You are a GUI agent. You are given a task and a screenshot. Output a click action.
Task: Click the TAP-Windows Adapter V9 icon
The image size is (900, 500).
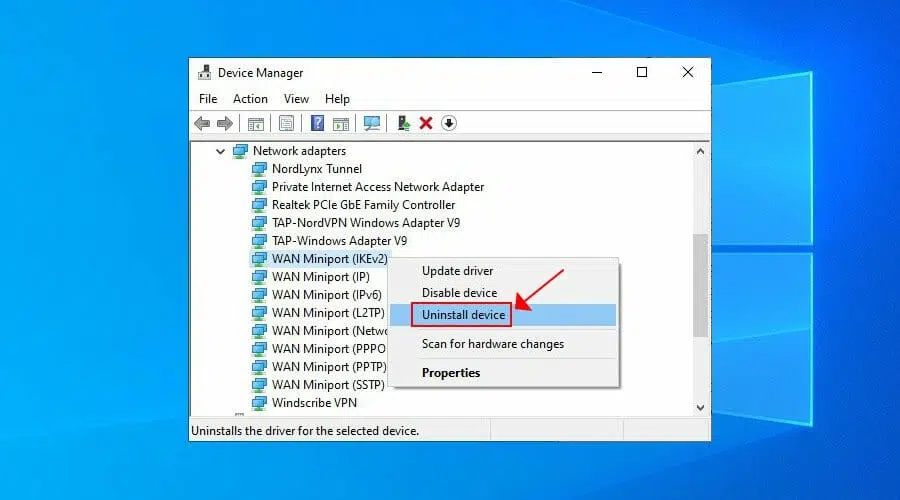tap(259, 241)
